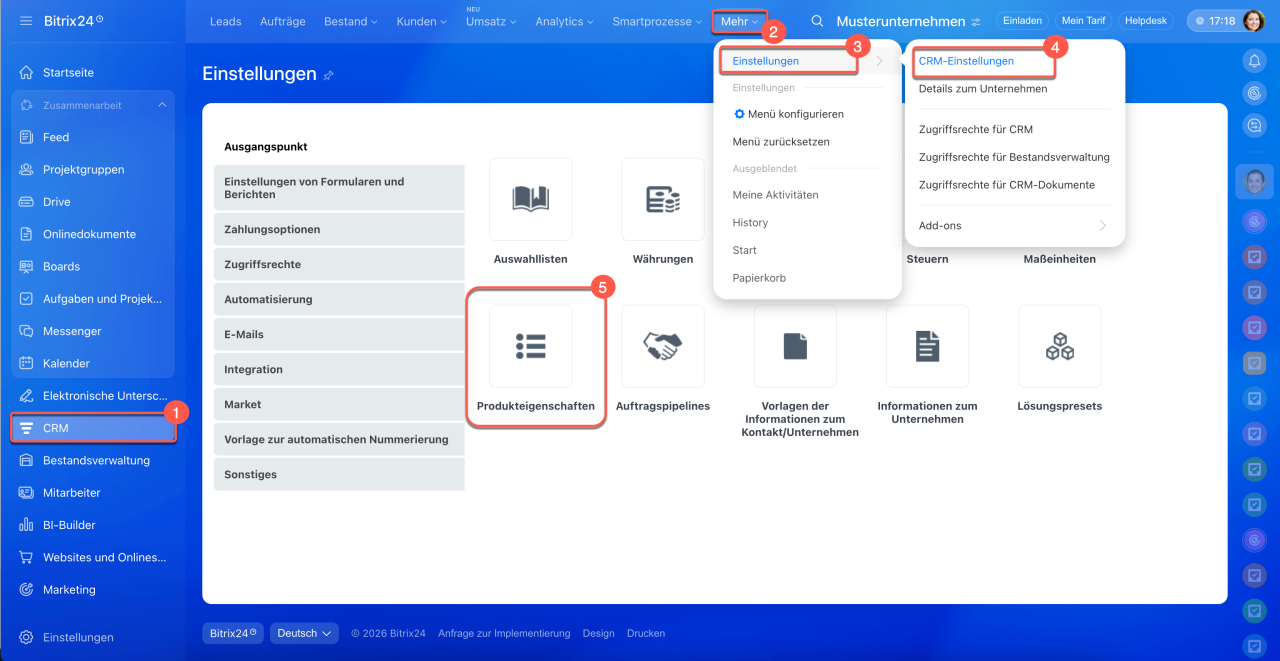
Task: Choose Zugriffsrechte für CRM
Action: (x=976, y=129)
